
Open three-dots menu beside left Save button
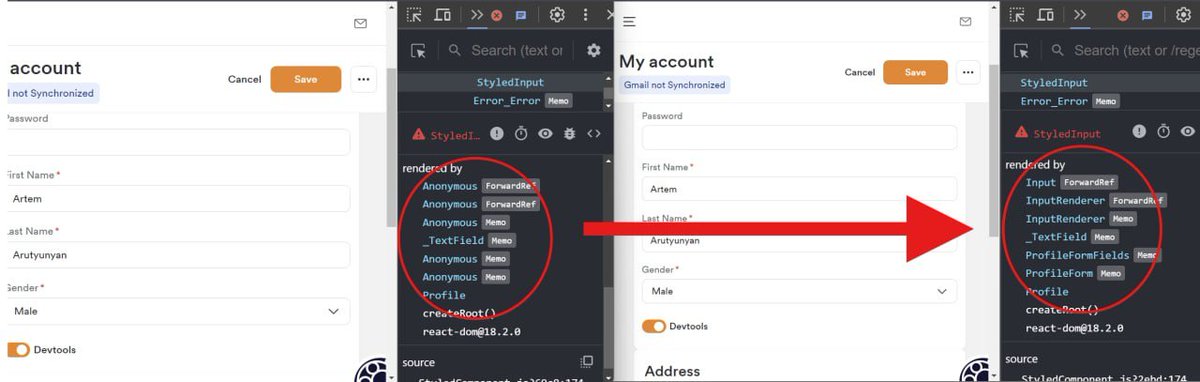coord(363,79)
